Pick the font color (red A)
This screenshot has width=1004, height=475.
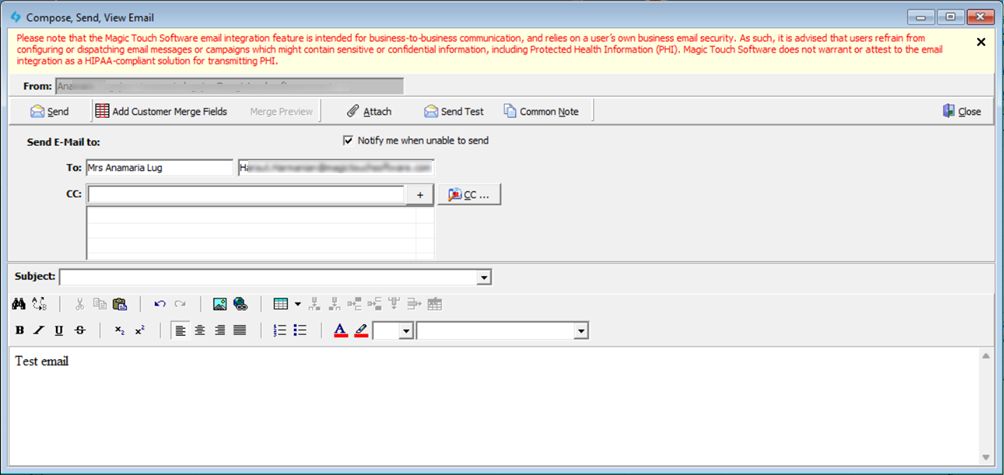point(340,330)
